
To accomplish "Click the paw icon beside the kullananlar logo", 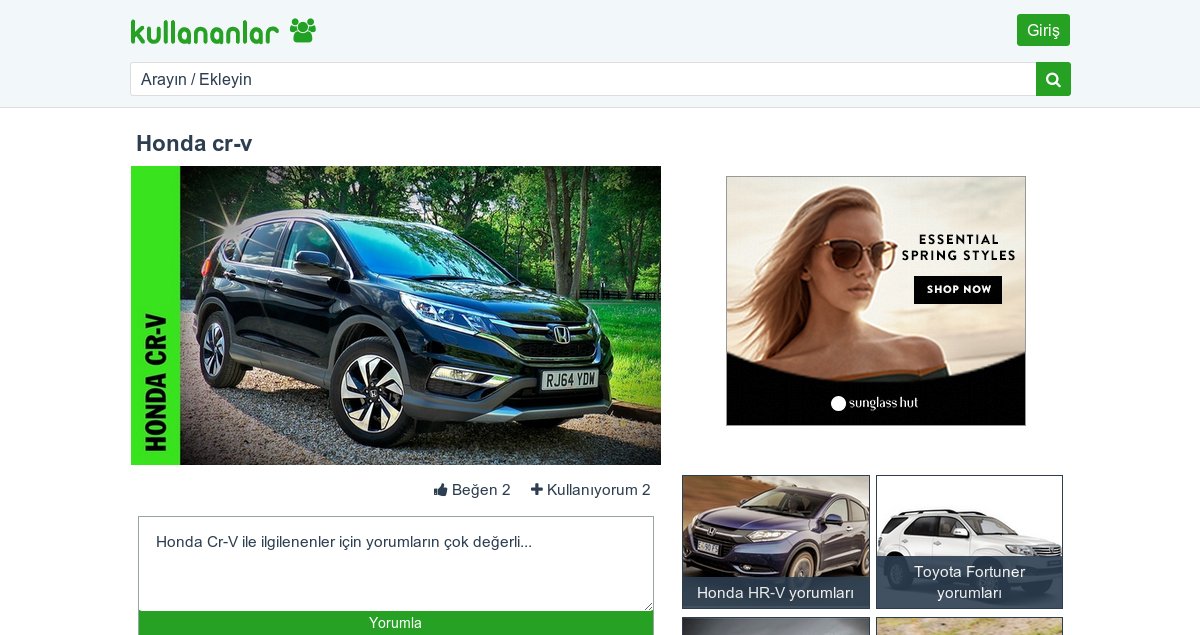I will (303, 30).
